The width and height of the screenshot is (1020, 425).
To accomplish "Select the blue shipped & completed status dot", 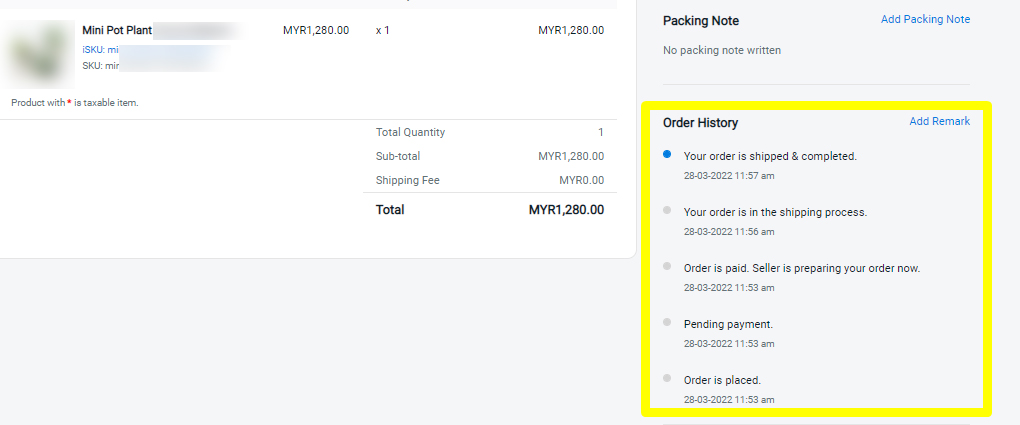I will coord(667,154).
